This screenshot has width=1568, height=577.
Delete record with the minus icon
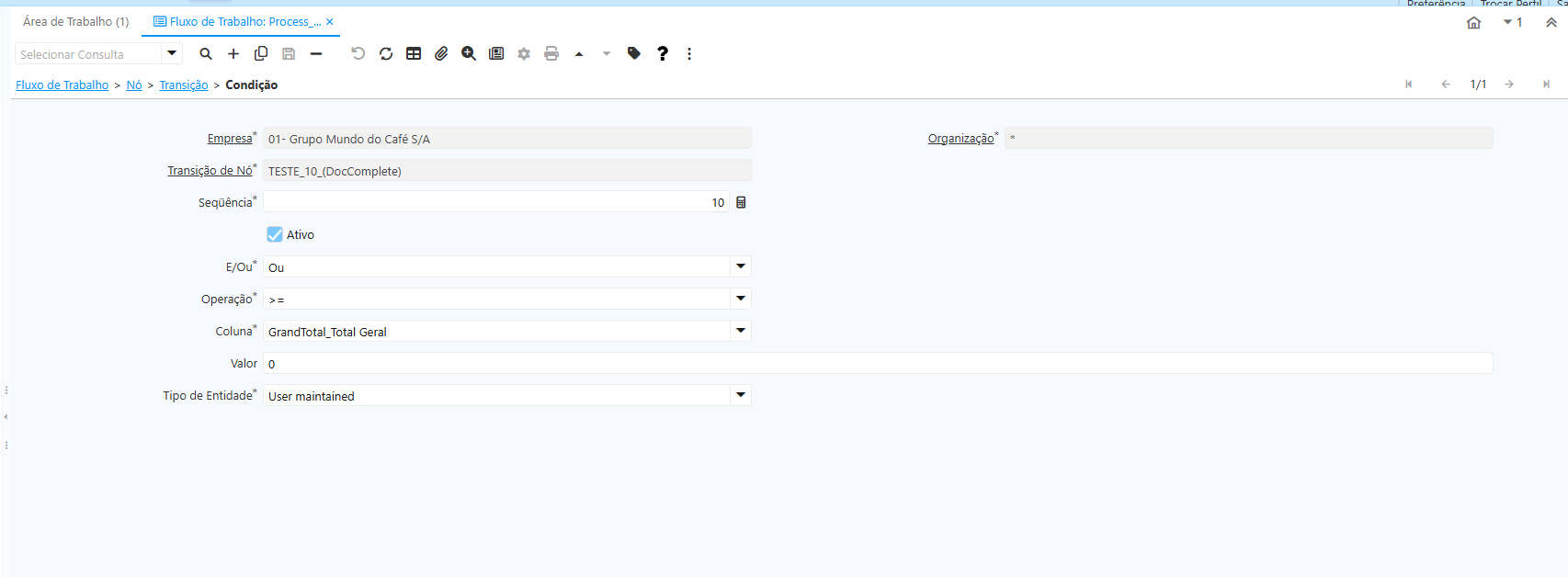(316, 53)
